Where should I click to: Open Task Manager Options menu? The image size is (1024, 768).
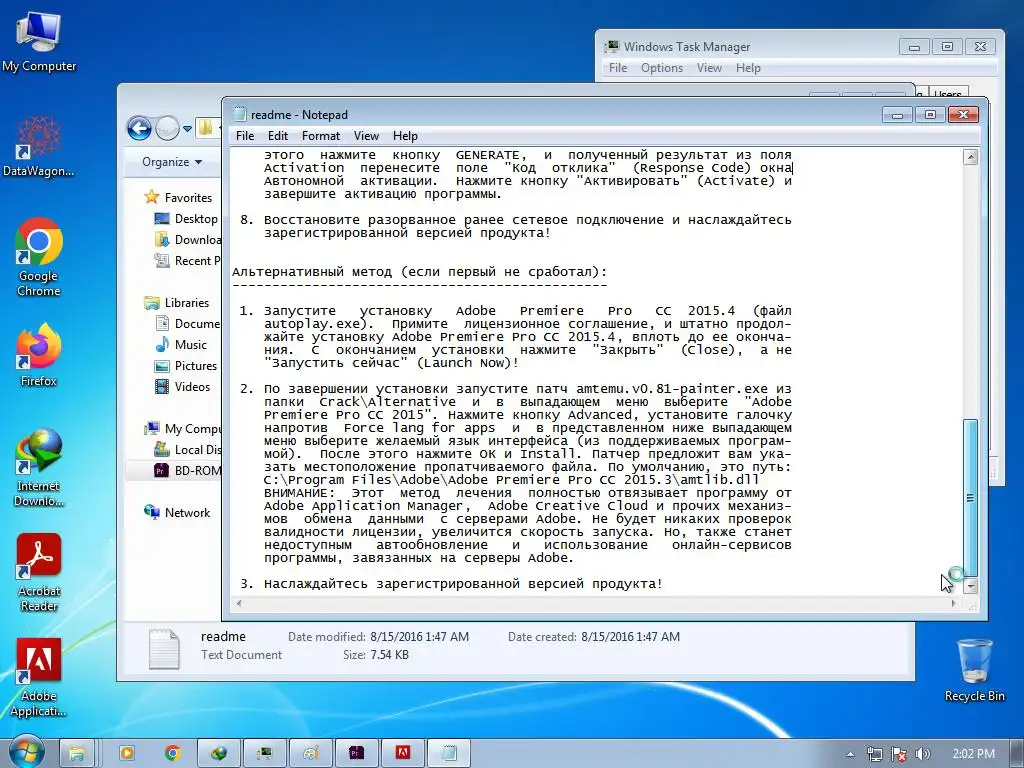pos(662,68)
